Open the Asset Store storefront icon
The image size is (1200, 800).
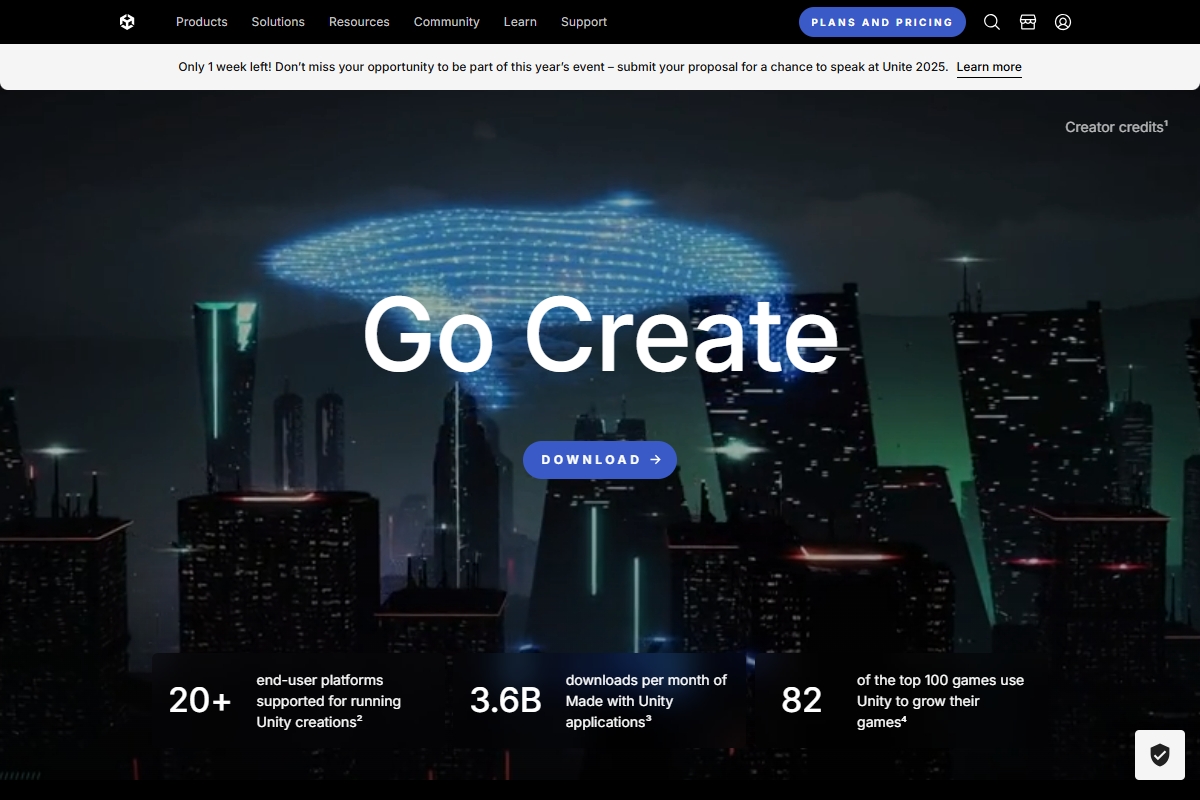1027,22
